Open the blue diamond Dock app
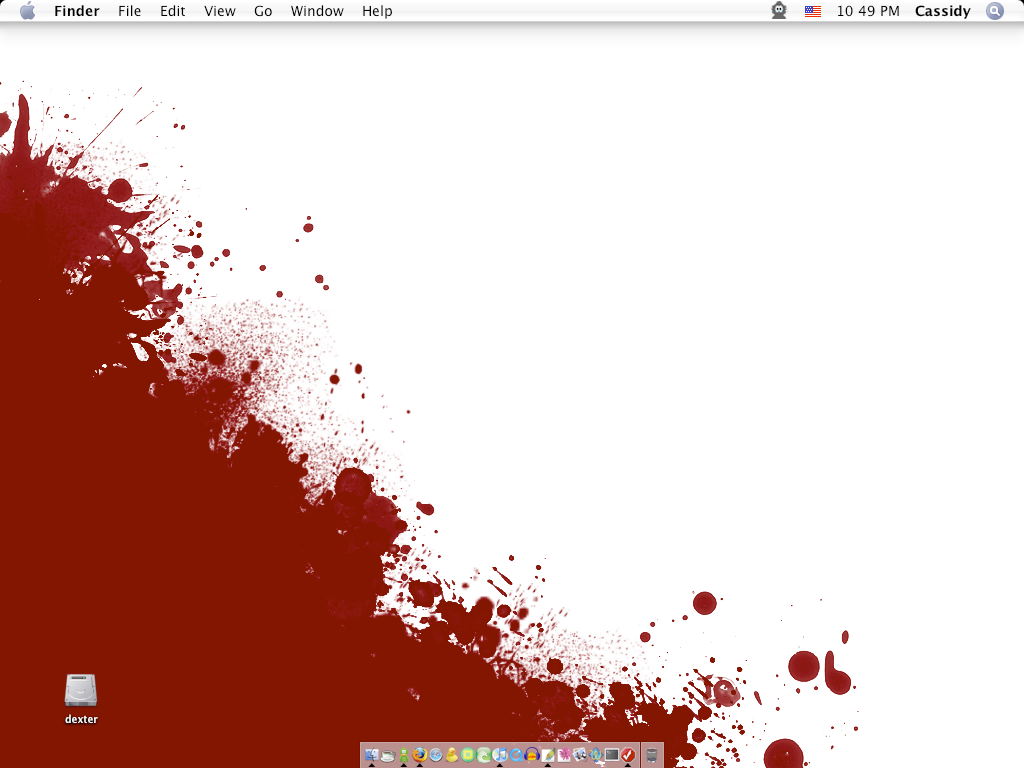The width and height of the screenshot is (1024, 768). (x=596, y=755)
